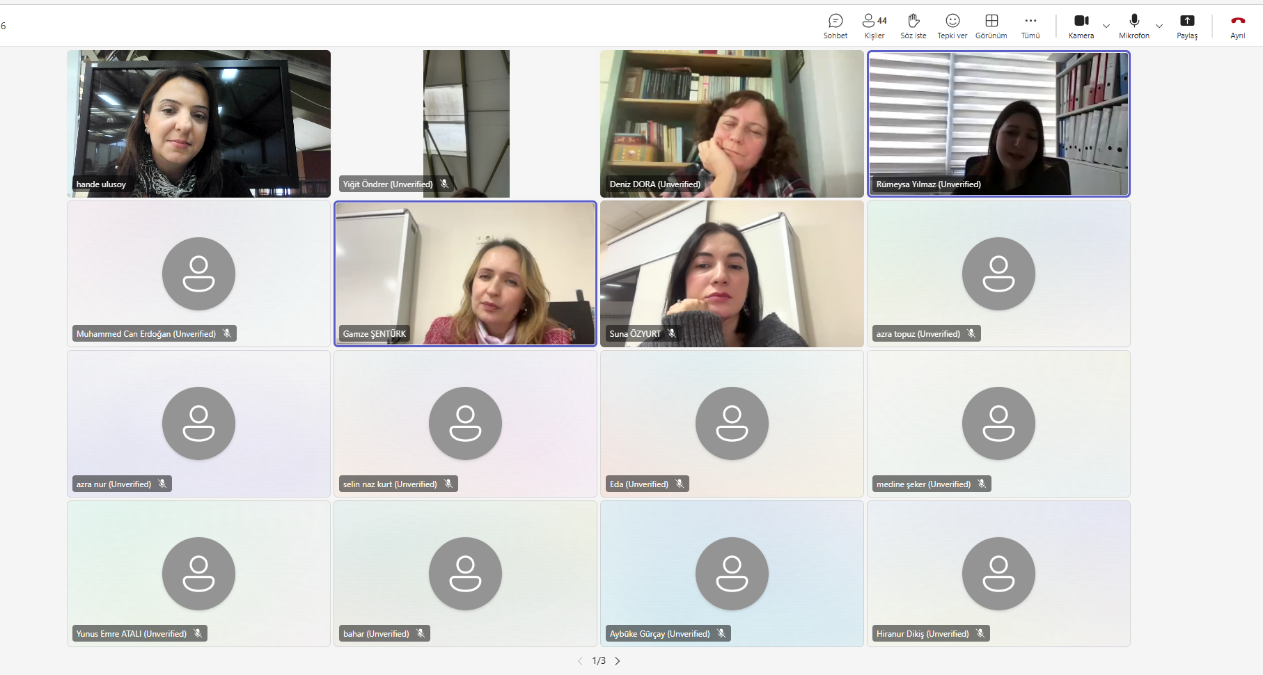Screen dimensions: 1263x675
Task: Open Tepki ver reactions
Action: 952,25
